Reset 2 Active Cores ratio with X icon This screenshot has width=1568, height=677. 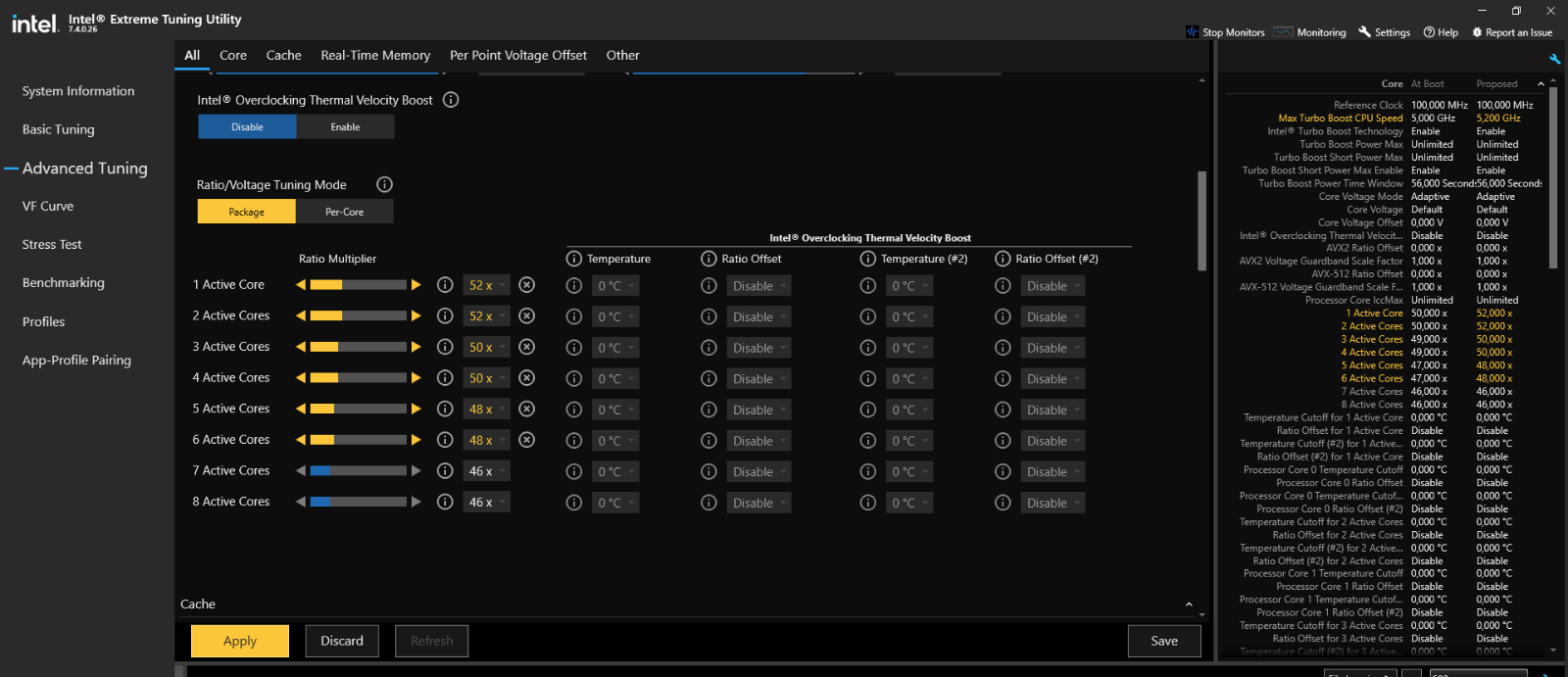coord(527,315)
